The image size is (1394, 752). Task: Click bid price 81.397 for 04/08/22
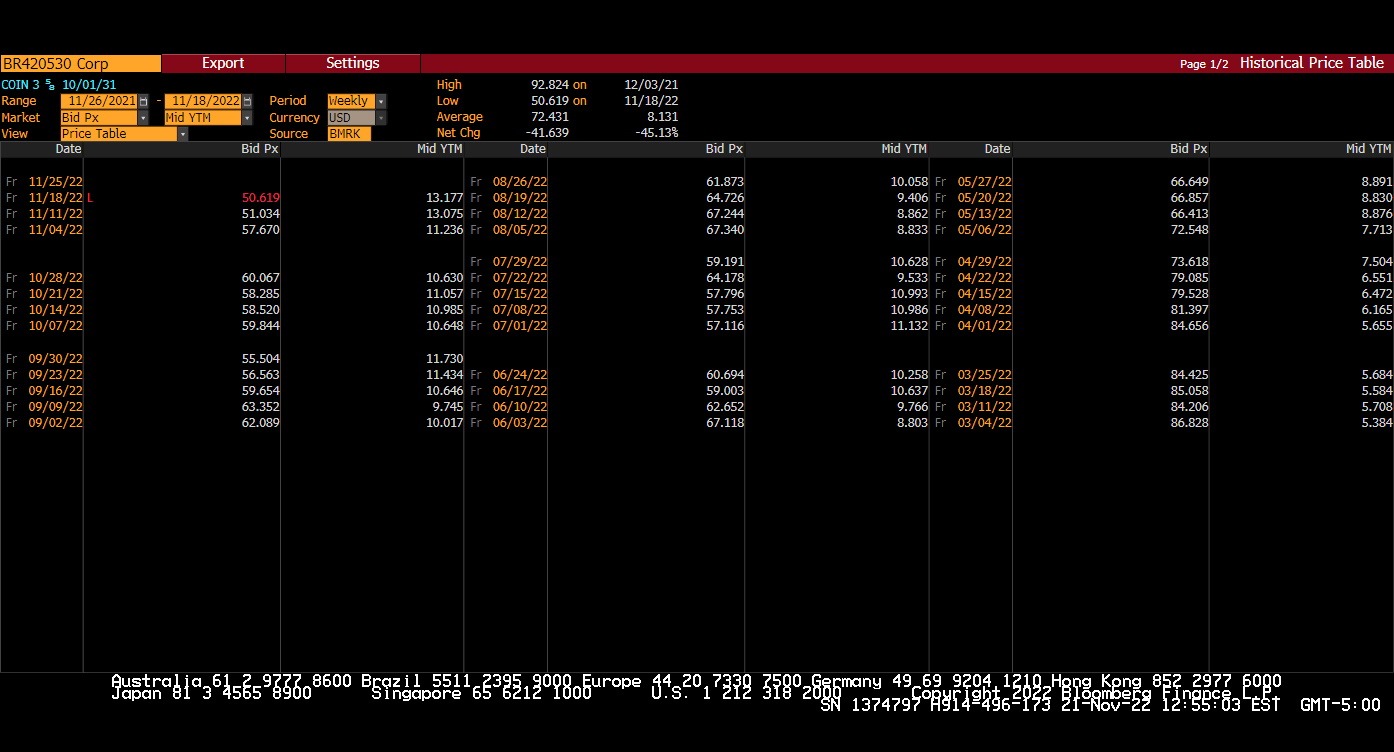click(x=1189, y=310)
